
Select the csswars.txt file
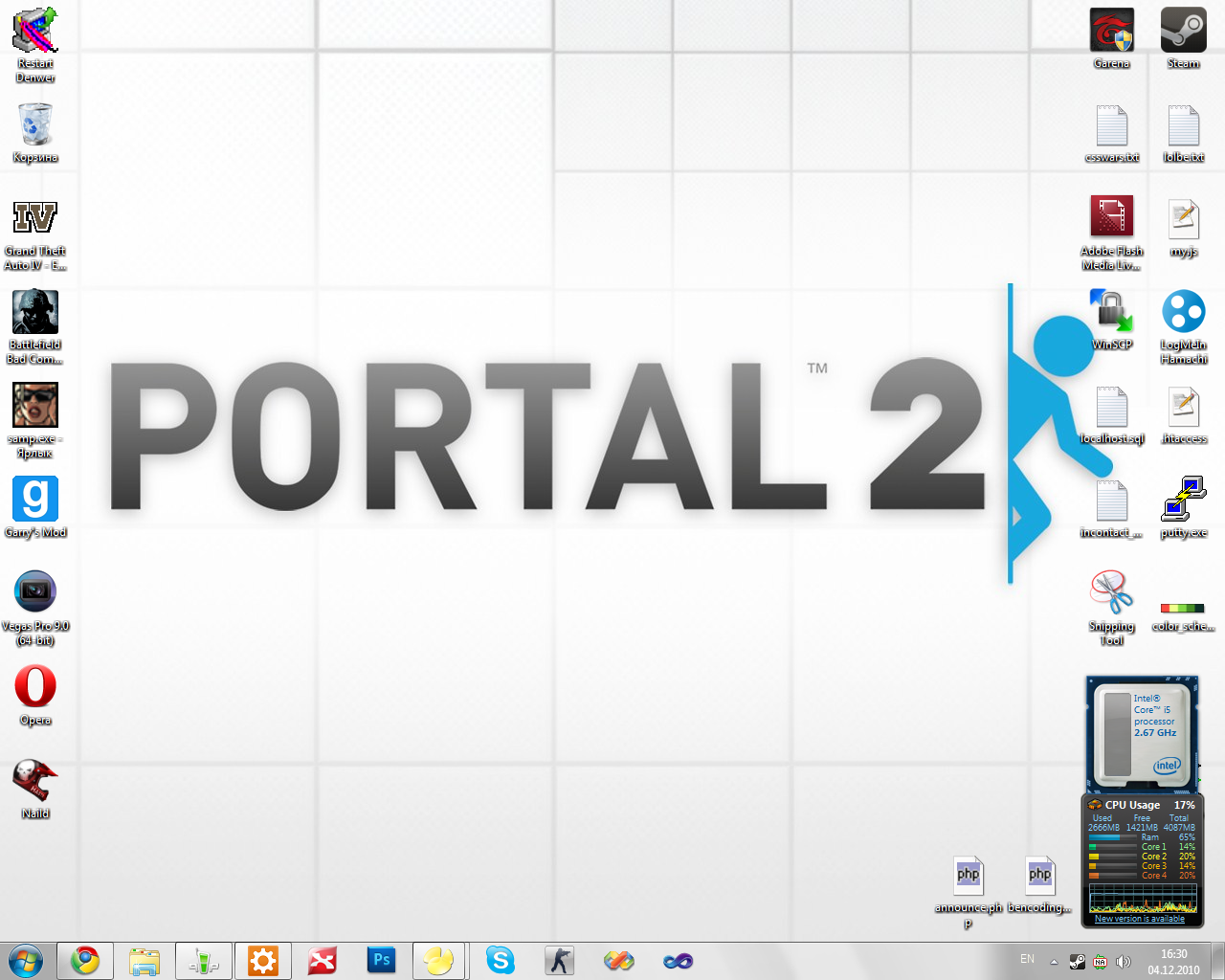coord(1112,133)
